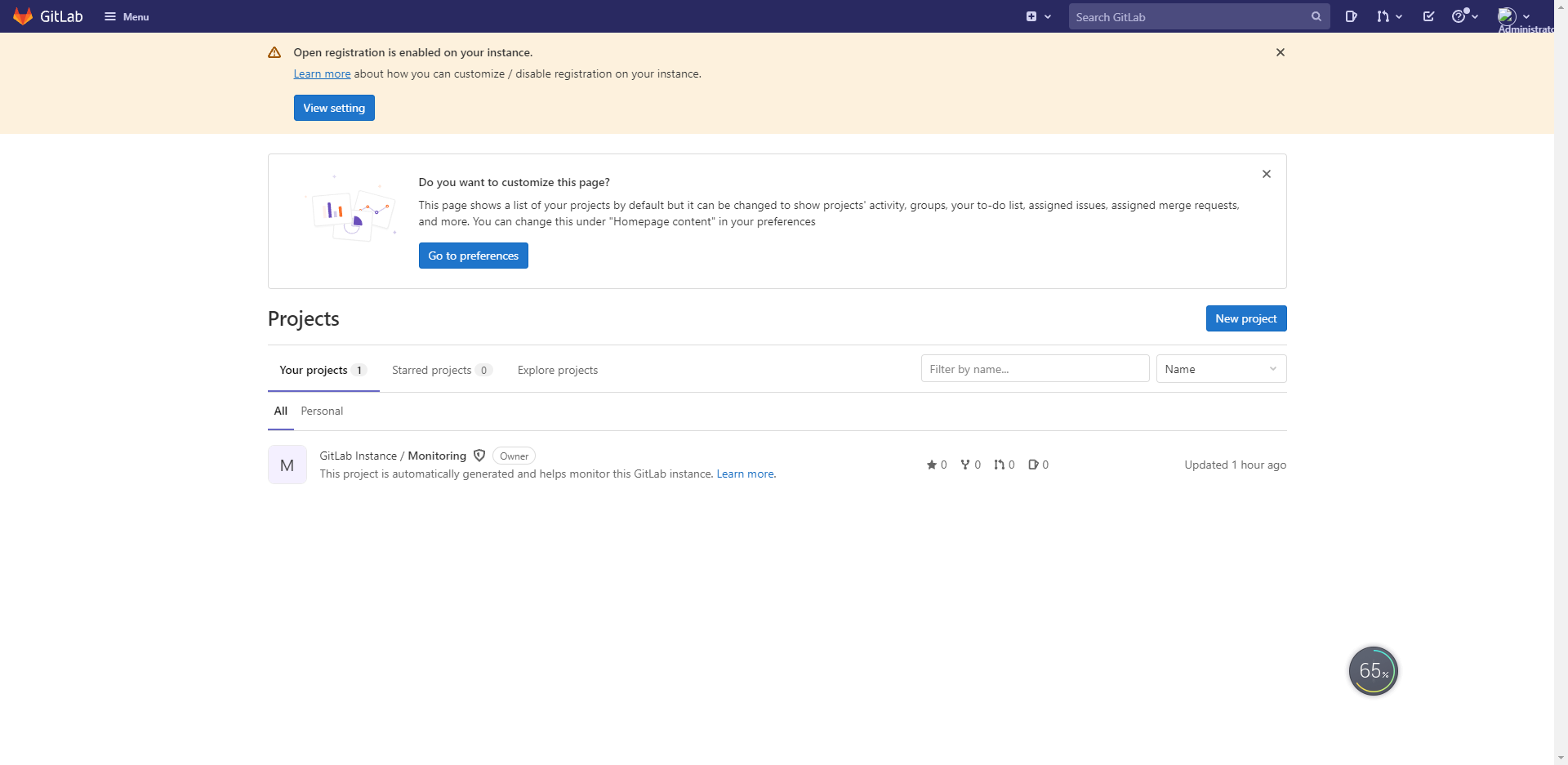Screen dimensions: 1568x765
Task: Click the new item plus icon
Action: (1032, 16)
